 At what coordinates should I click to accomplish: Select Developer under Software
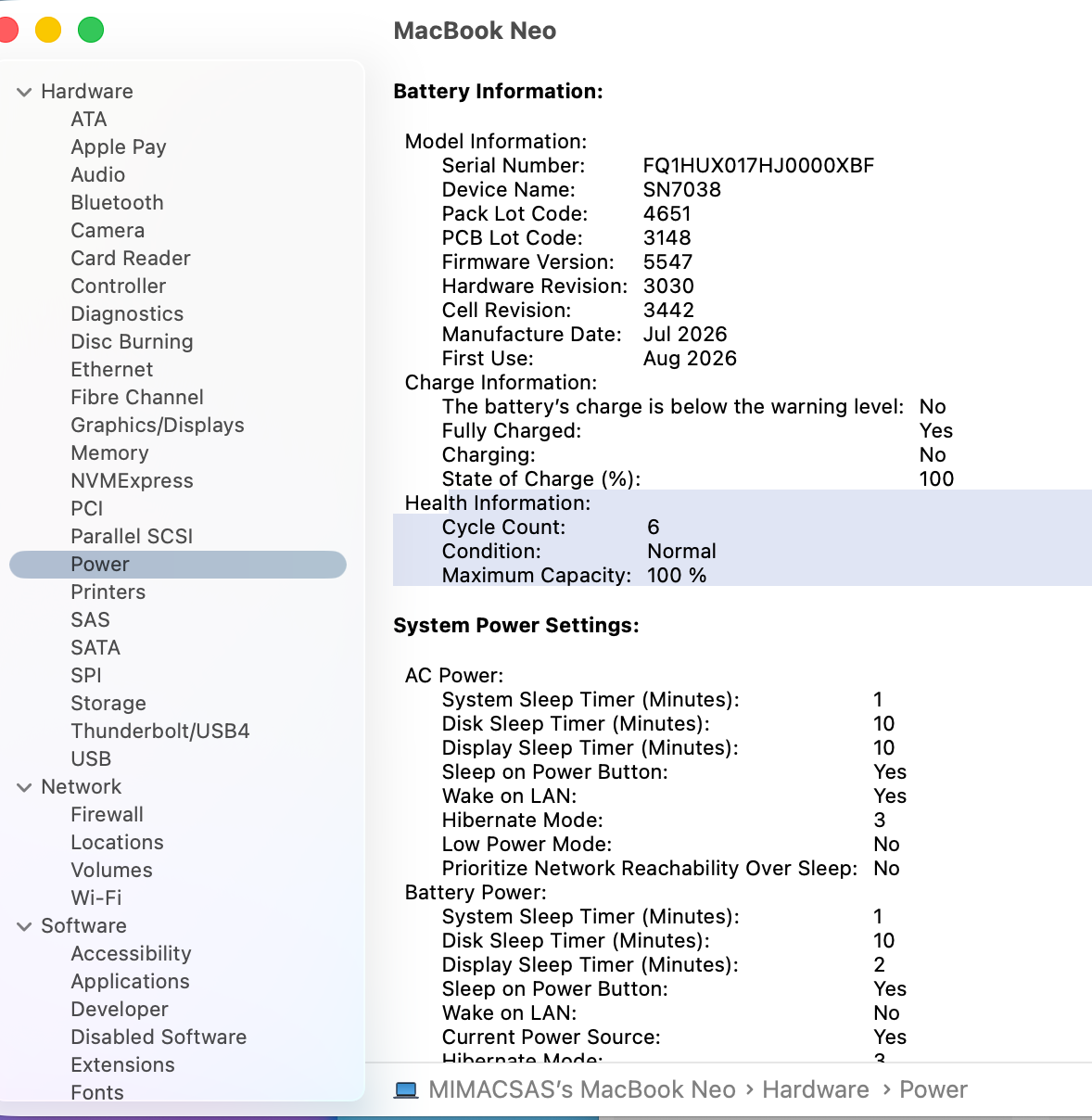(x=120, y=1010)
